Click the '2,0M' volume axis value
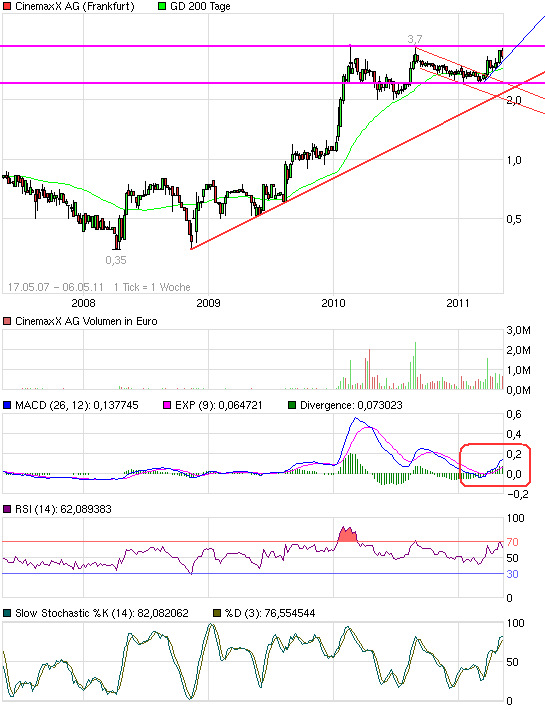 click(518, 350)
